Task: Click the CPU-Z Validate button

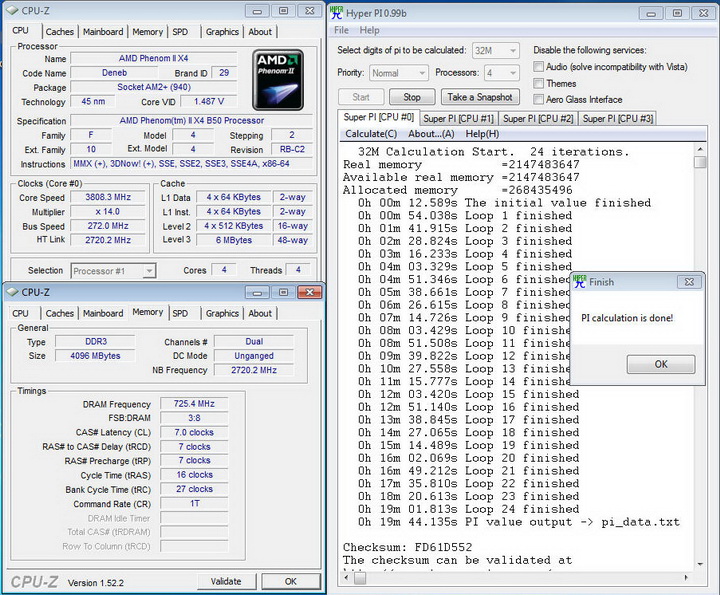Action: click(226, 581)
